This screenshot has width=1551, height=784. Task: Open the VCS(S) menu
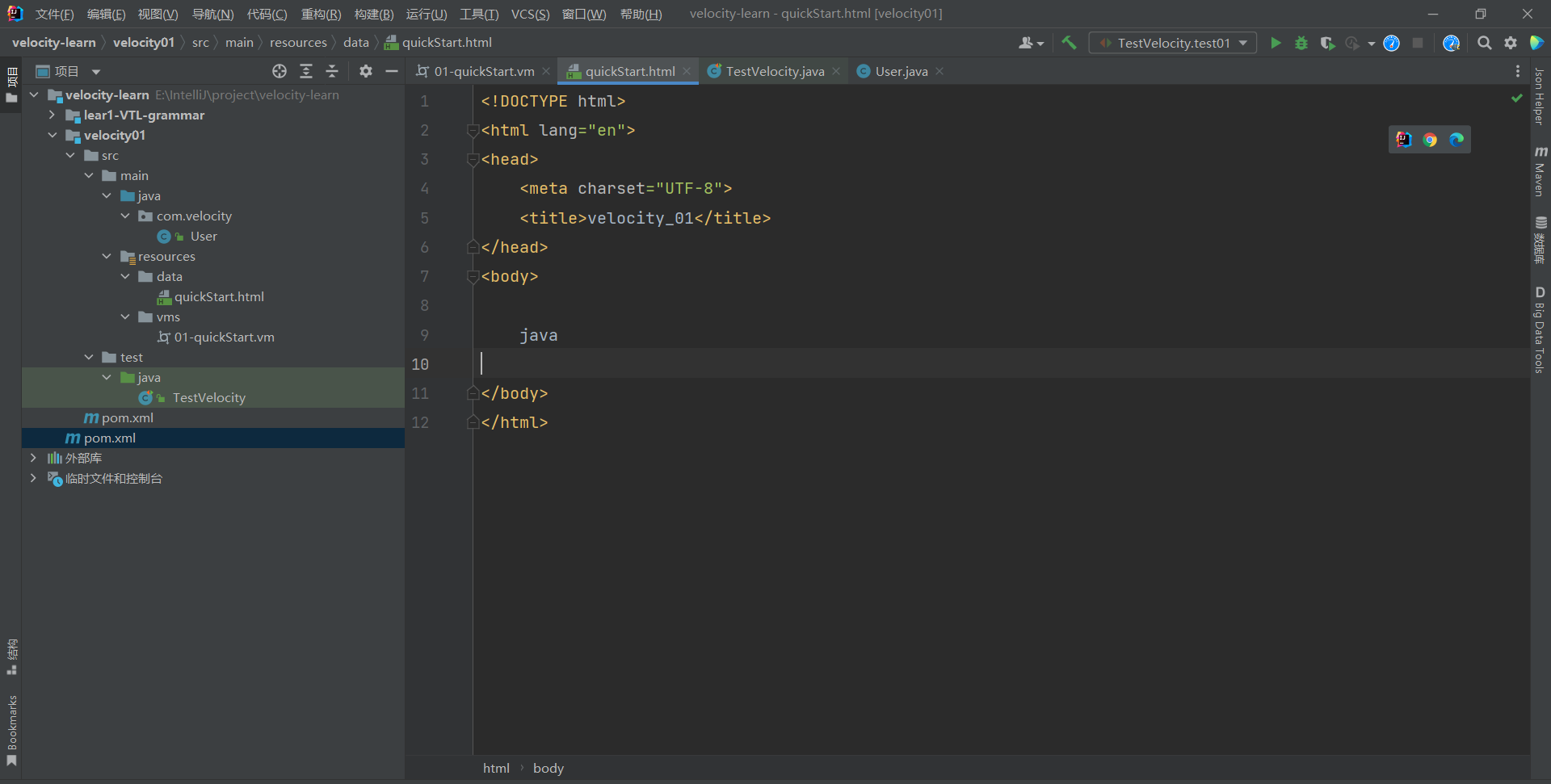click(530, 14)
